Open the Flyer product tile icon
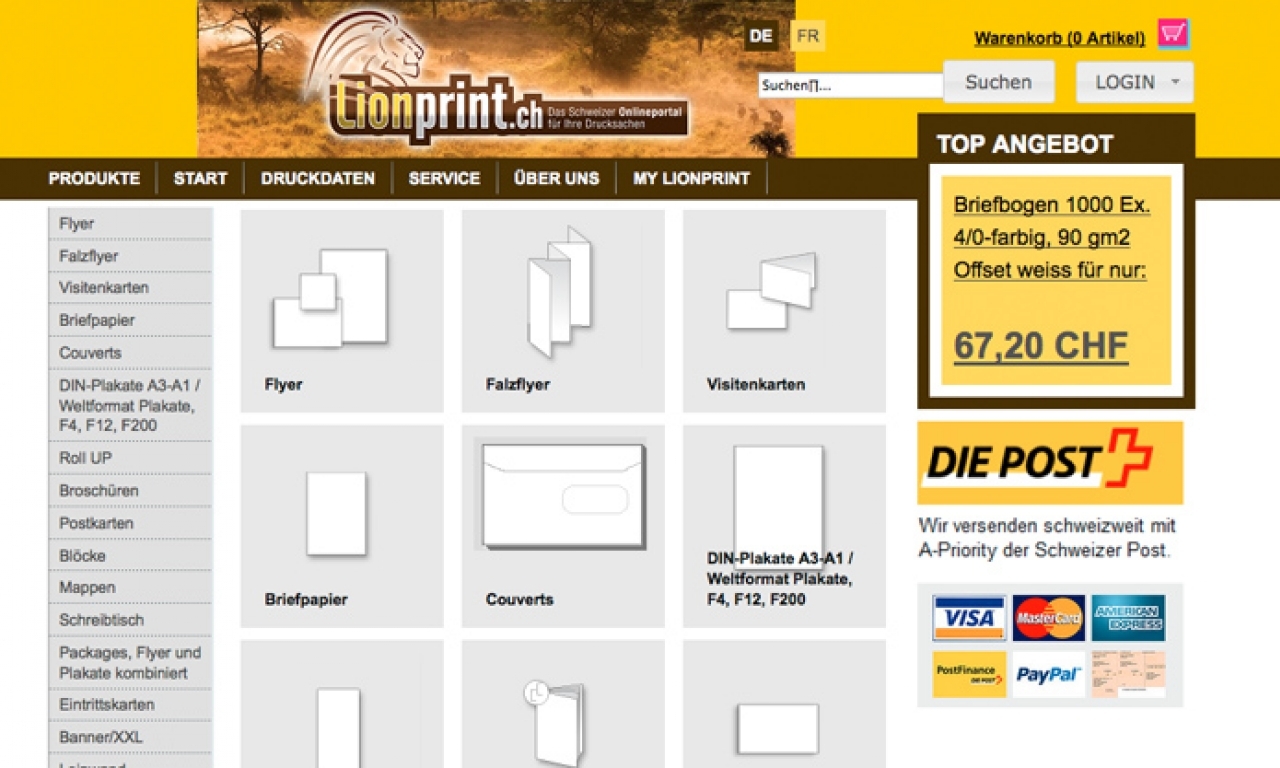The height and width of the screenshot is (768, 1280). (x=330, y=297)
